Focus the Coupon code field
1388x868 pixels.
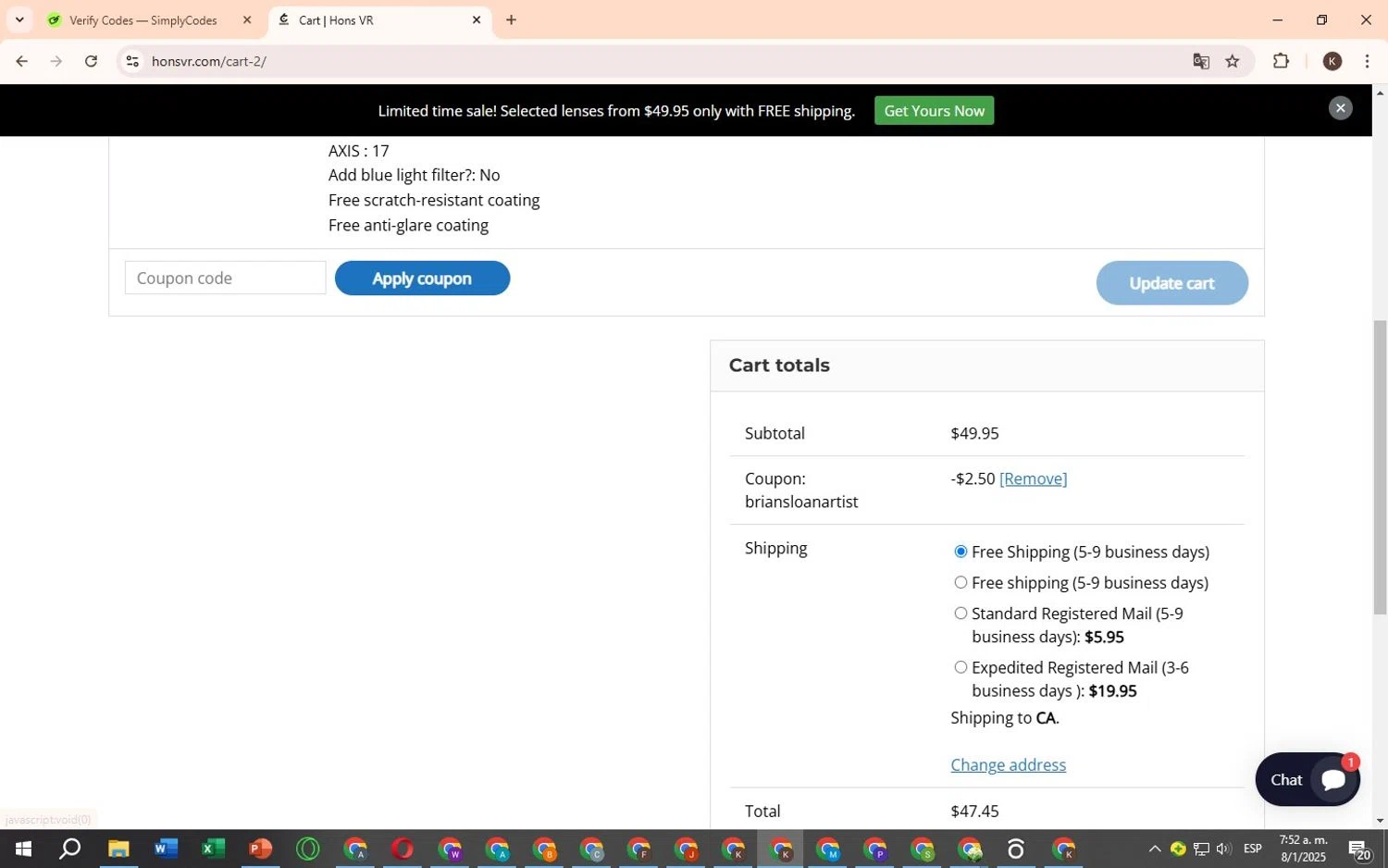click(225, 278)
